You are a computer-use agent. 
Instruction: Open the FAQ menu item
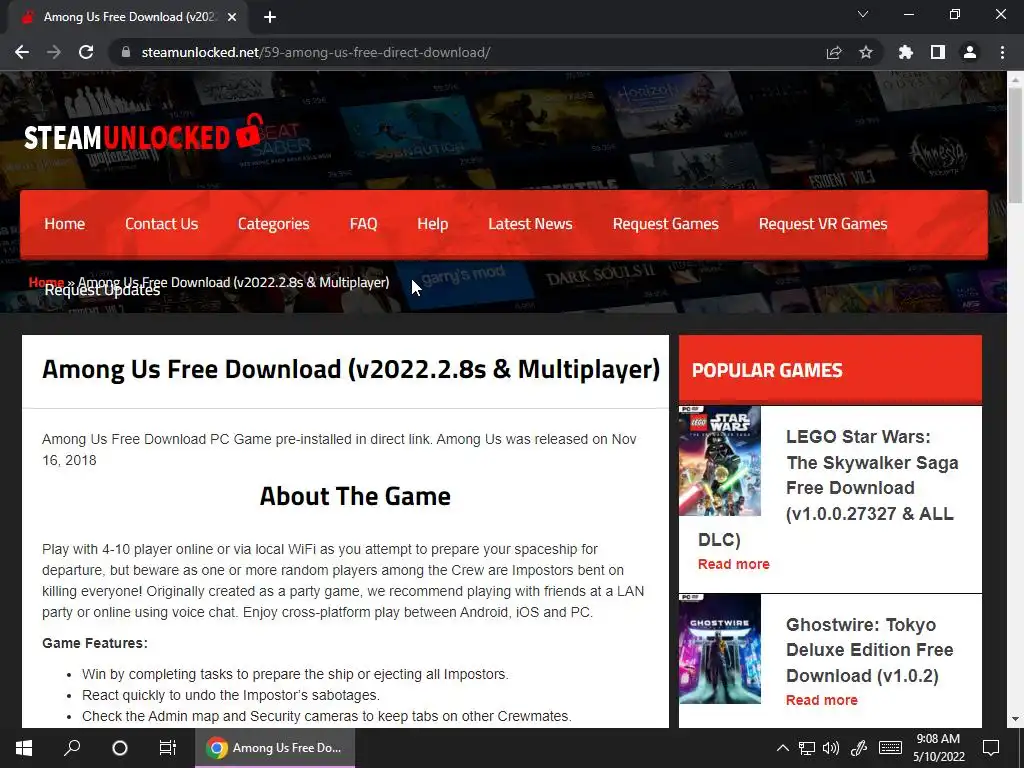pyautogui.click(x=363, y=224)
